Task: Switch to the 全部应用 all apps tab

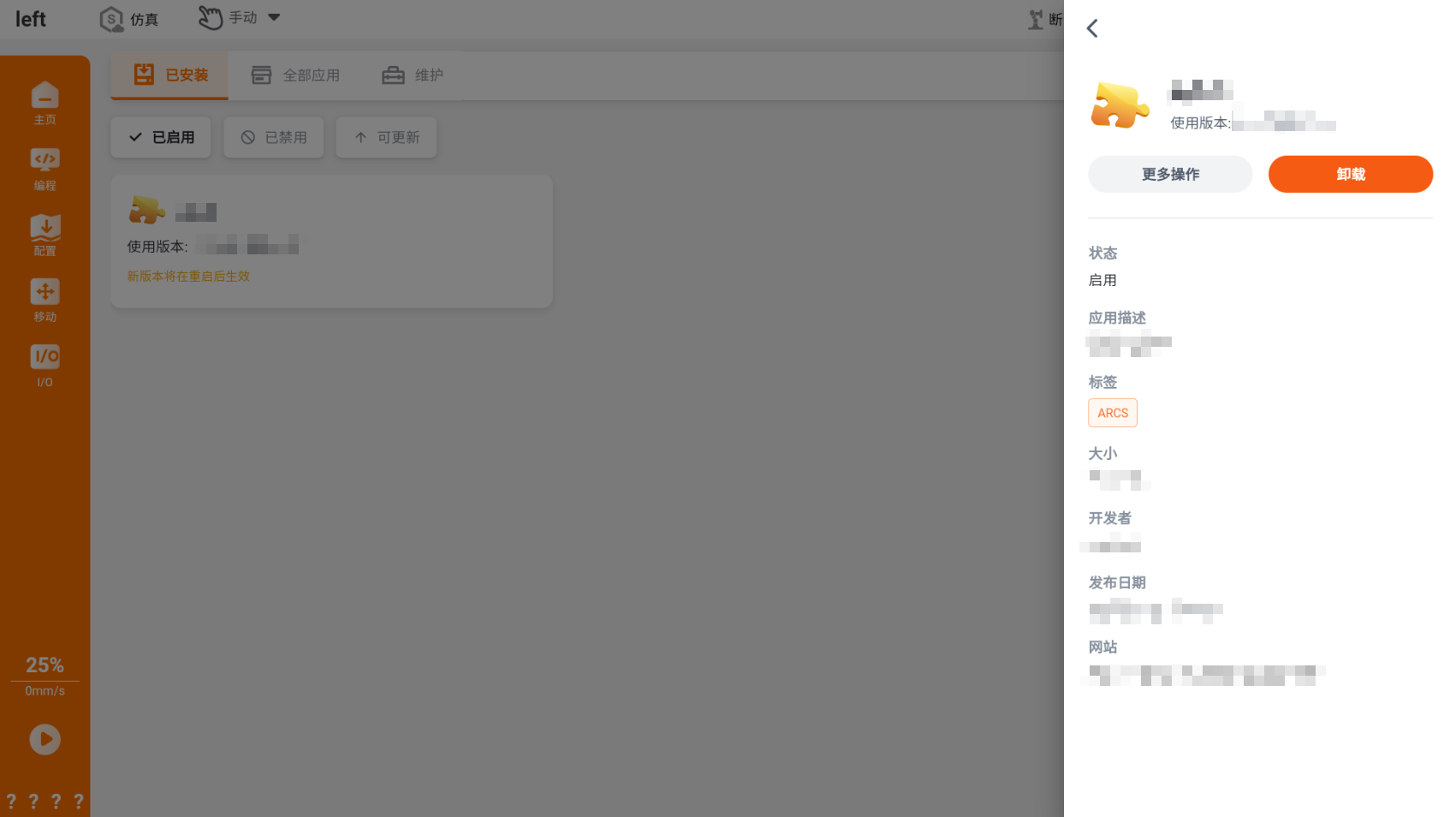Action: click(295, 75)
